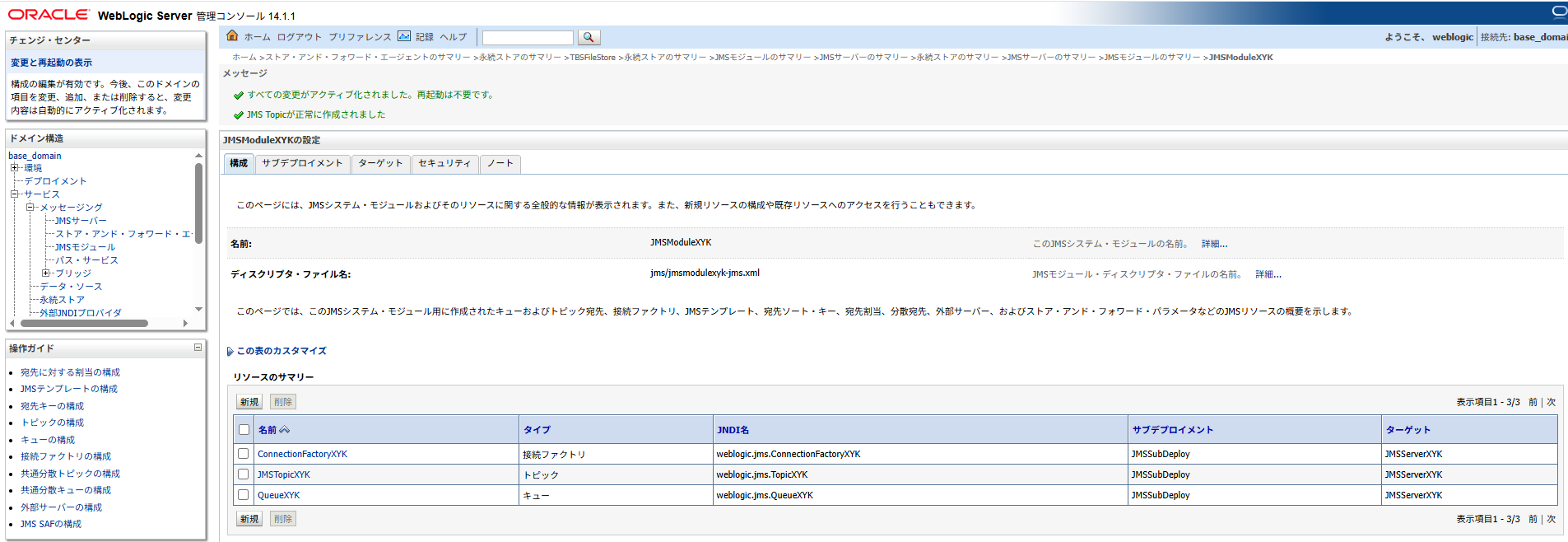Select データ・ソース in domain tree
The width and height of the screenshot is (1568, 542).
(x=71, y=287)
